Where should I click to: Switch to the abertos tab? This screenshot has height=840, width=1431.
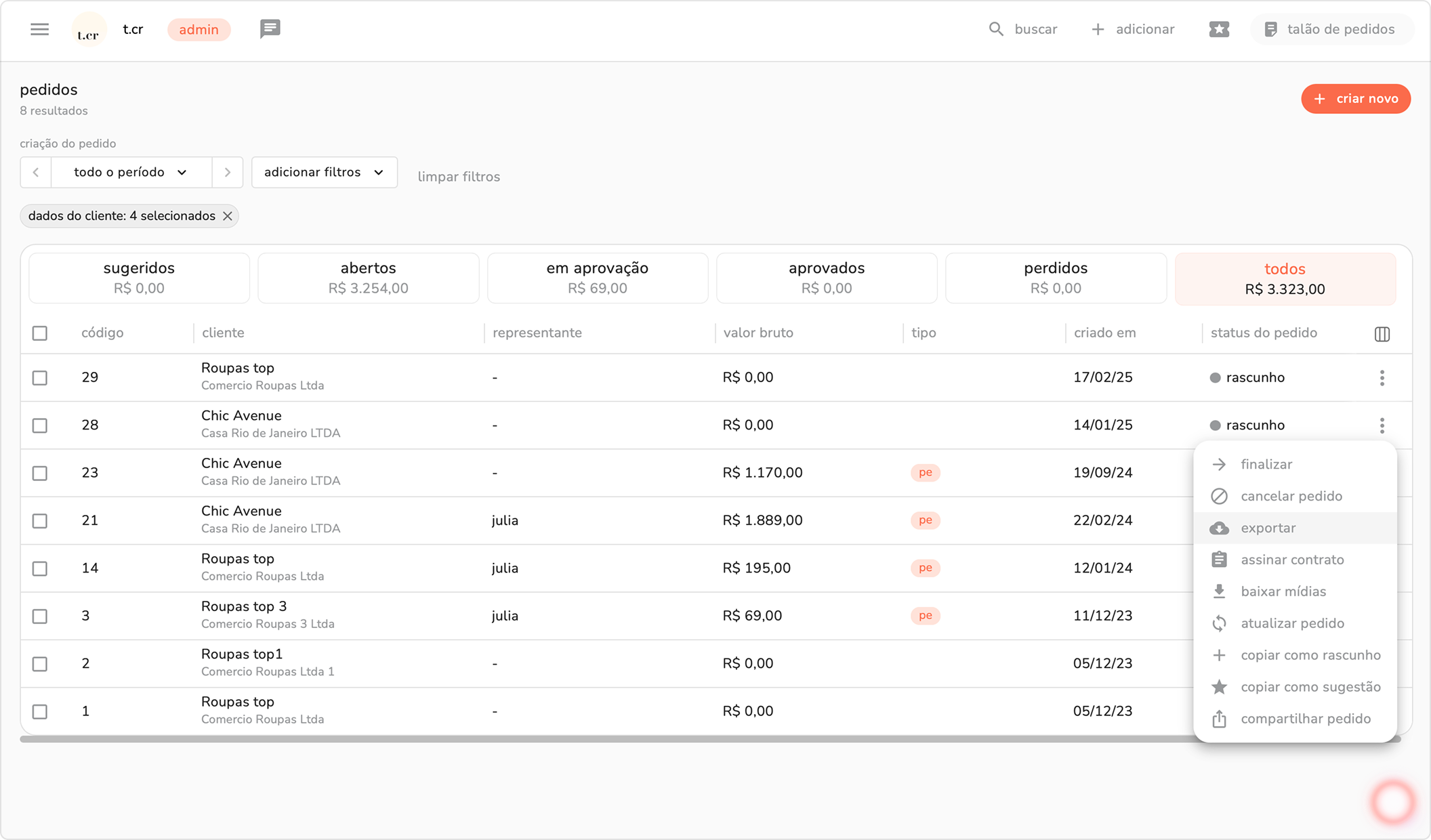[368, 278]
